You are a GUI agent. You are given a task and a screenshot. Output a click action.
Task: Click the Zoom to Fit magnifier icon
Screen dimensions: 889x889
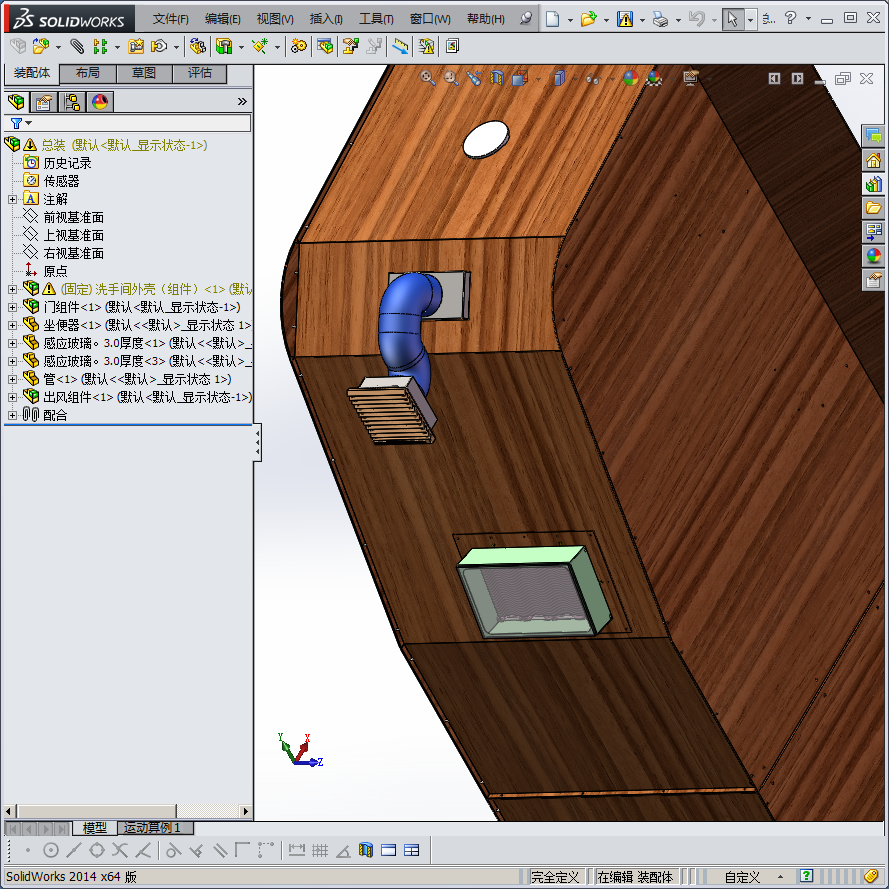(427, 78)
